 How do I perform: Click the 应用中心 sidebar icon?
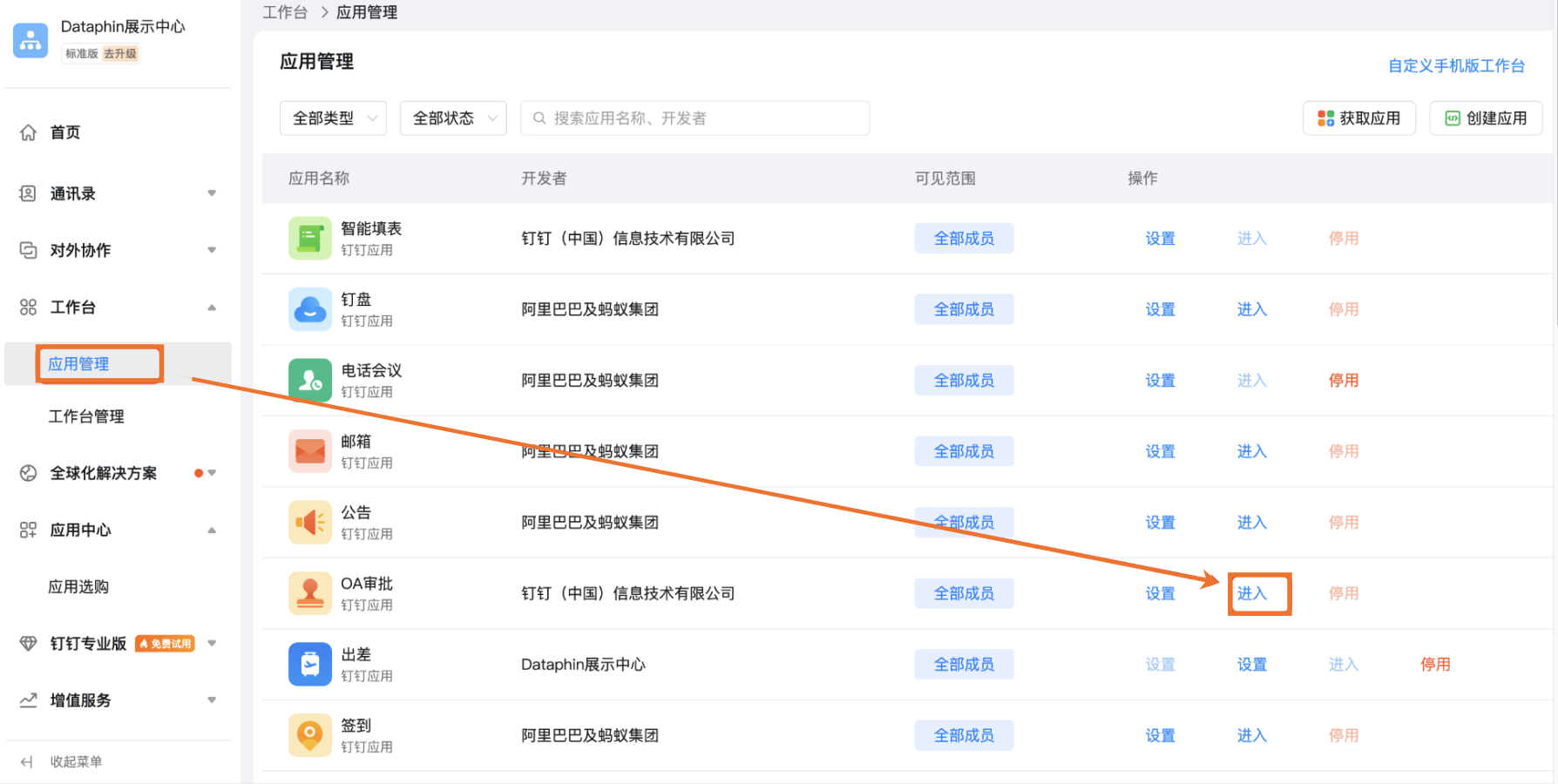28,530
